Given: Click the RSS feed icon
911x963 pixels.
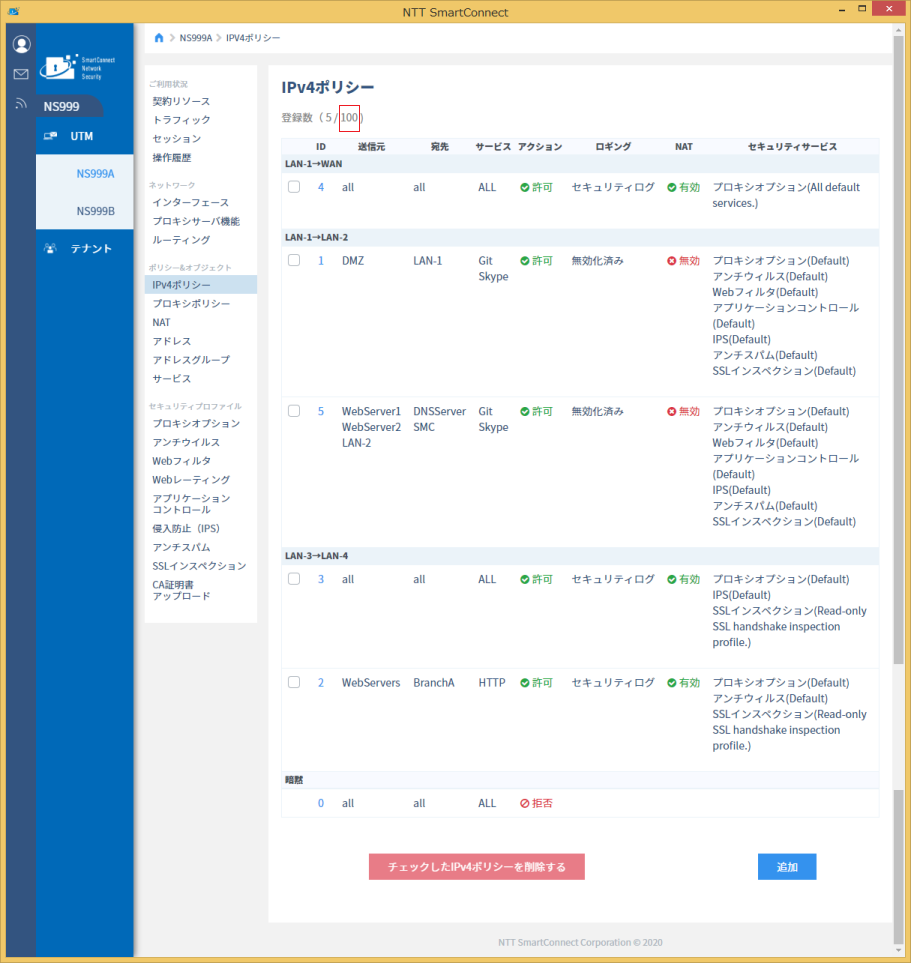Looking at the screenshot, I should pyautogui.click(x=21, y=103).
